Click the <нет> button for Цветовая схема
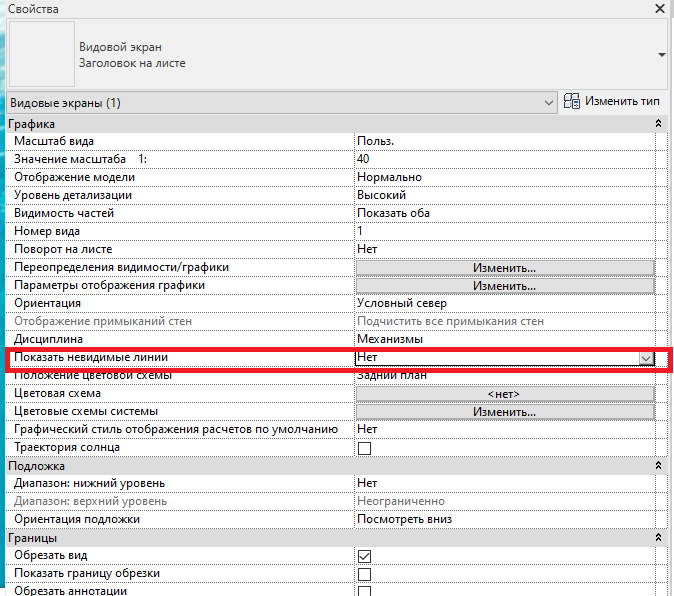 tap(505, 394)
